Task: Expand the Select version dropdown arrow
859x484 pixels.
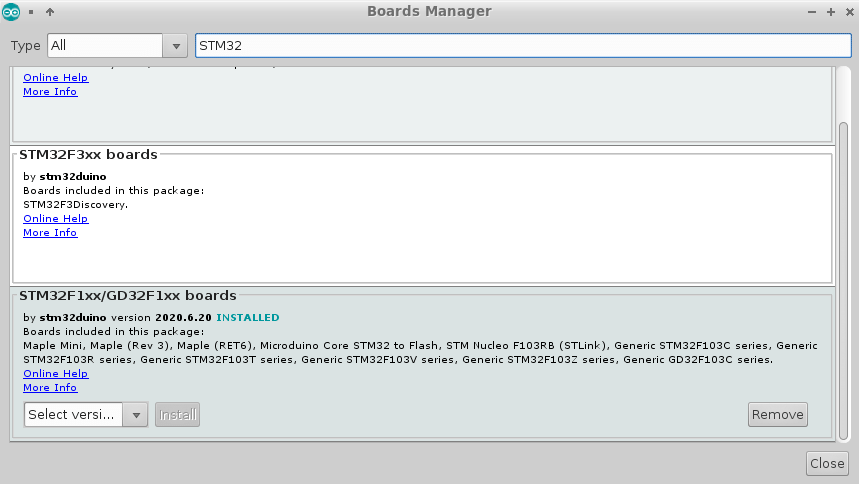Action: point(136,415)
